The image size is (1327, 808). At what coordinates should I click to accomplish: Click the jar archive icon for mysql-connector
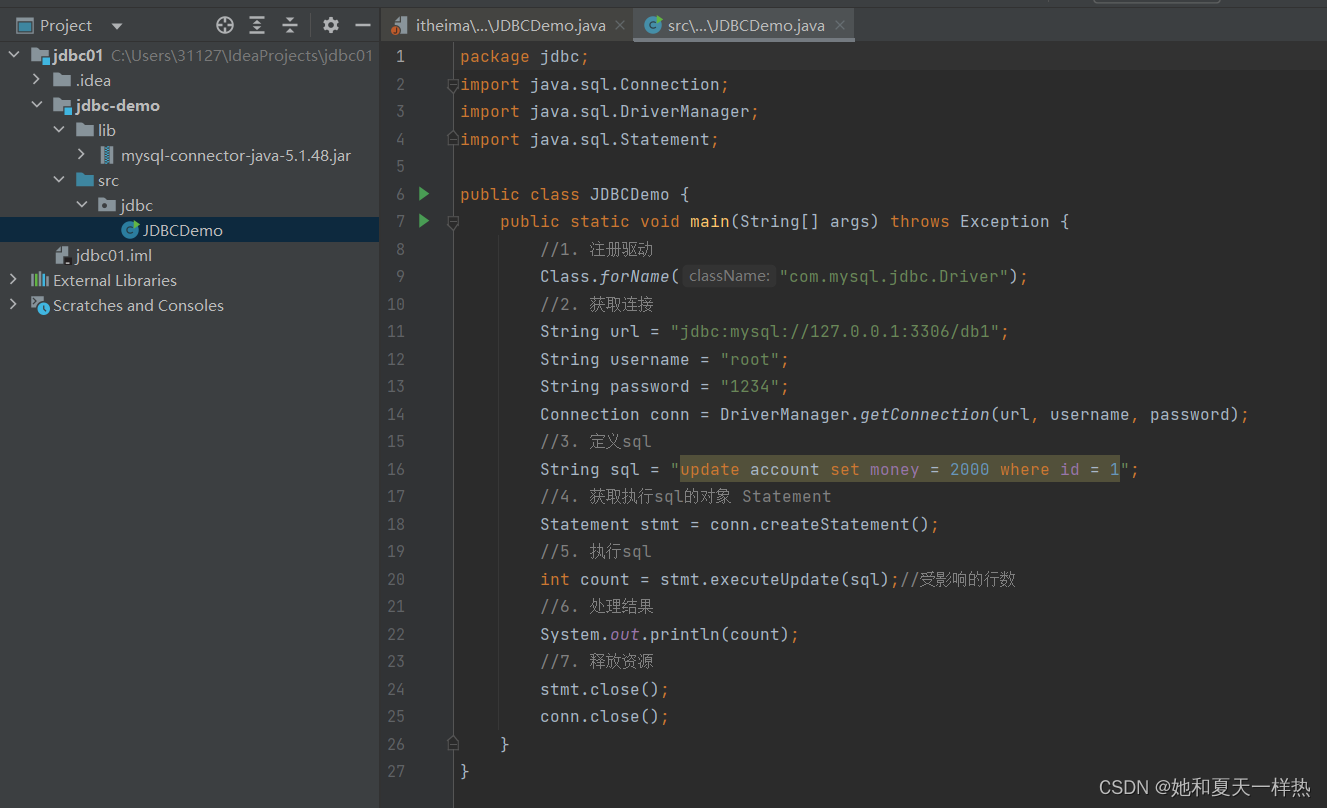coord(107,155)
